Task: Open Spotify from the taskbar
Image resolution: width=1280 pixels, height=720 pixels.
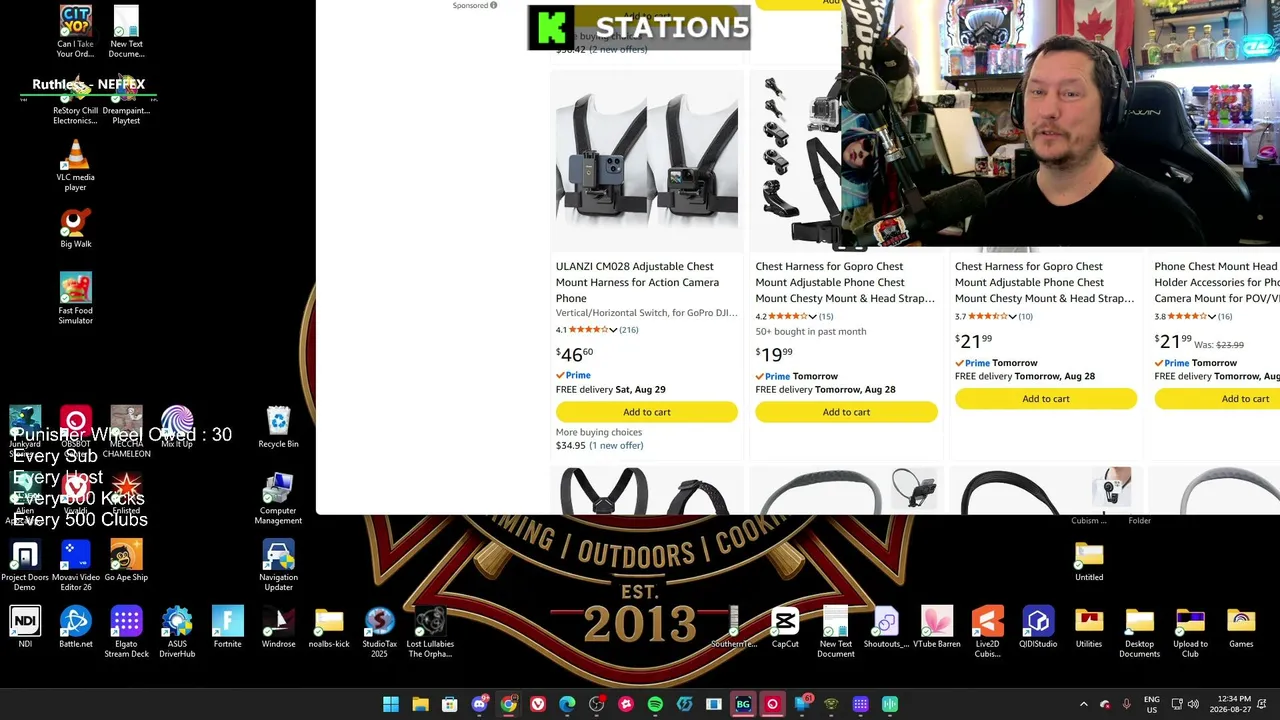Action: point(655,704)
